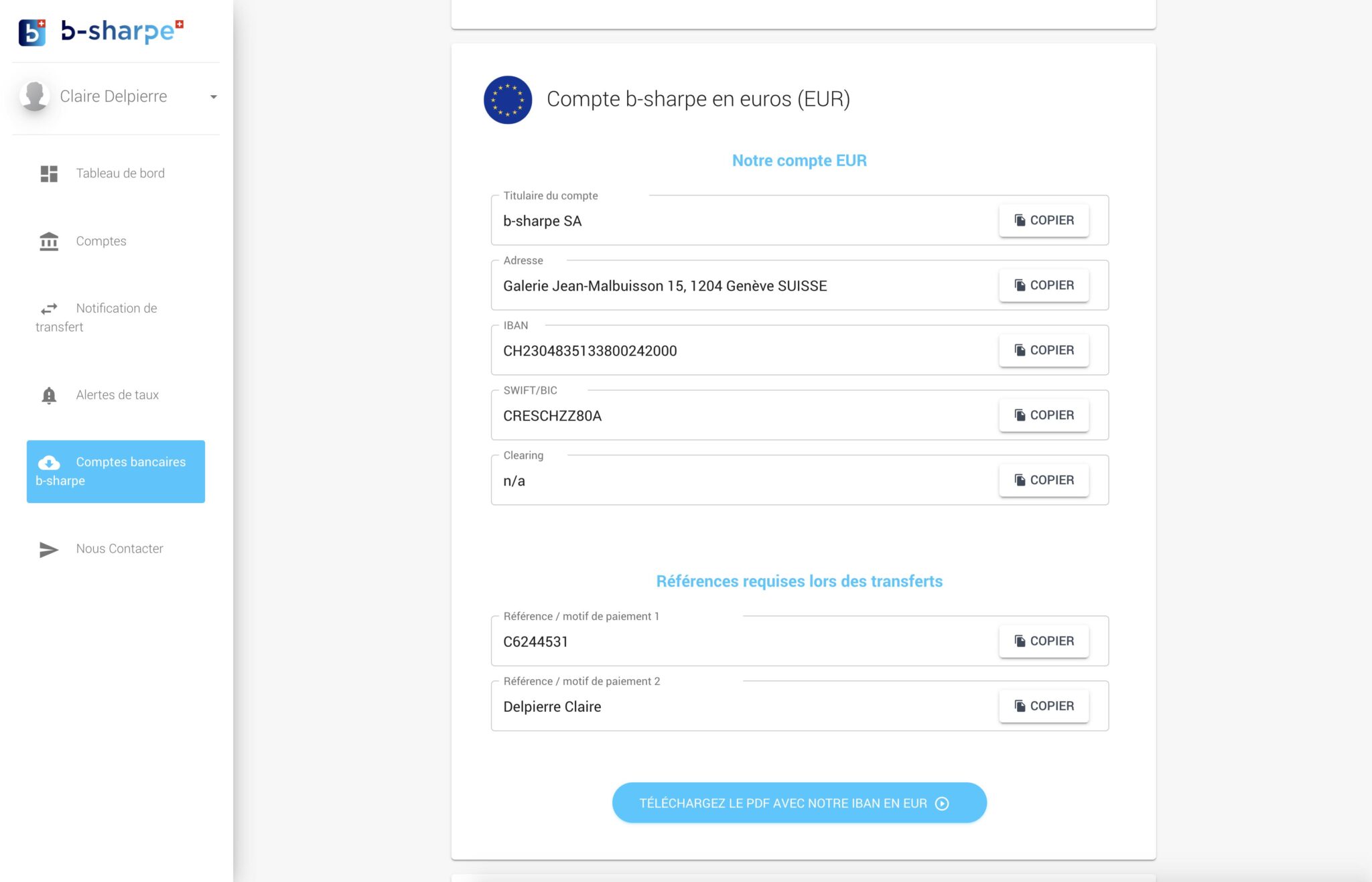Click the Titulaire du compte label
The image size is (1372, 882).
(x=551, y=196)
